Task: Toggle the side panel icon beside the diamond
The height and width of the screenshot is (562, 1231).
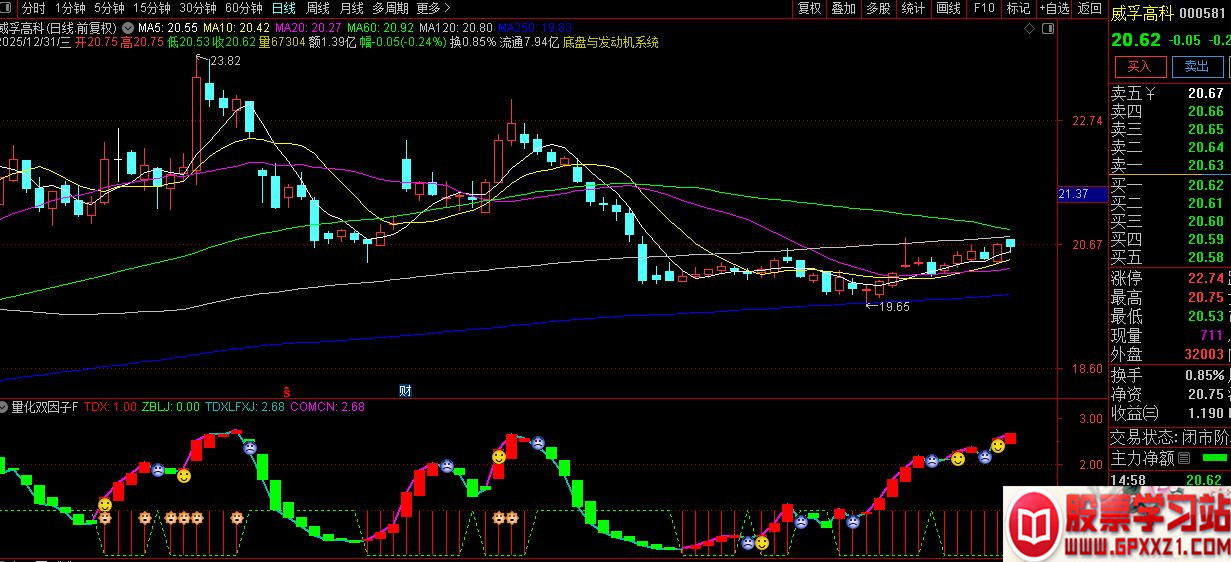Action: 1048,27
